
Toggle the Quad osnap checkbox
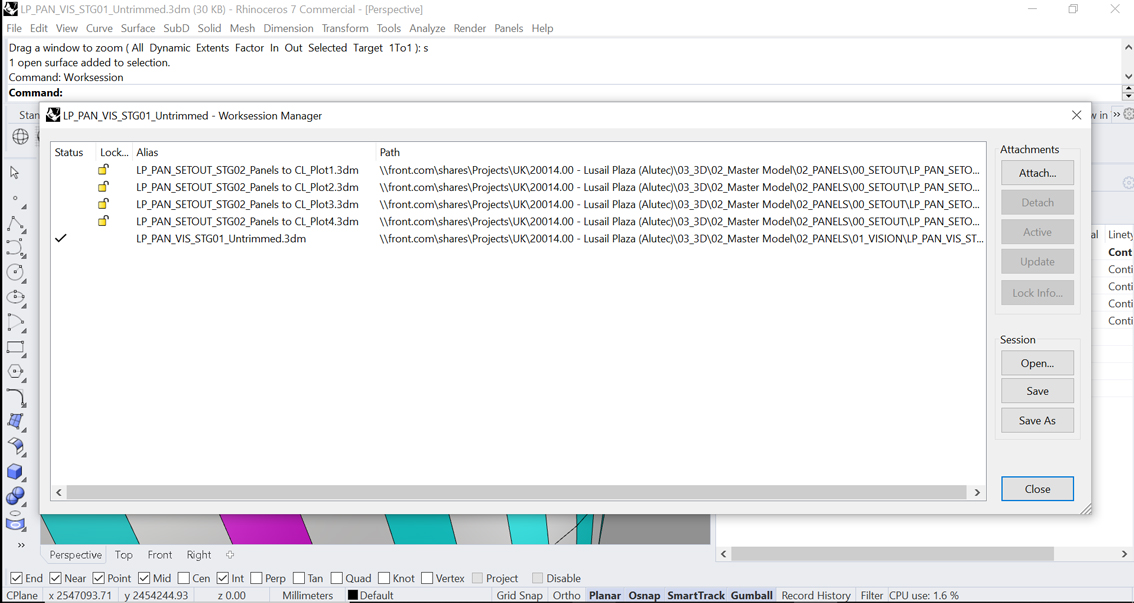pos(337,578)
